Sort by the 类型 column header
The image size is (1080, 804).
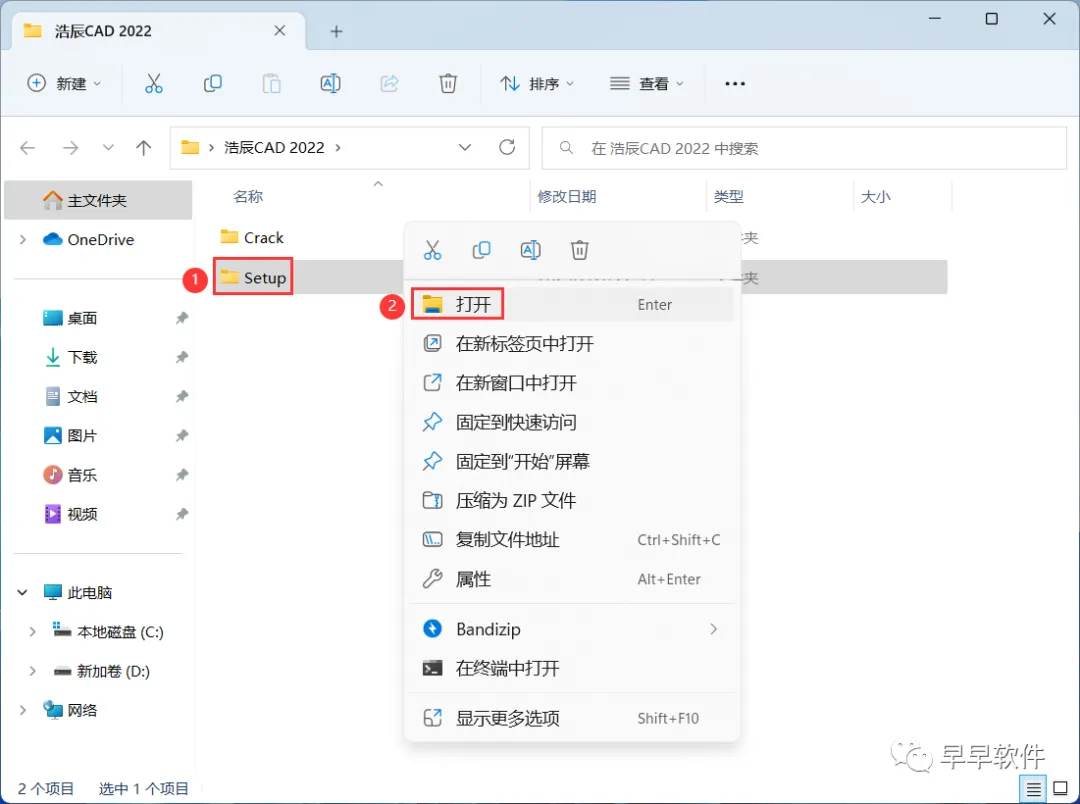coord(728,197)
